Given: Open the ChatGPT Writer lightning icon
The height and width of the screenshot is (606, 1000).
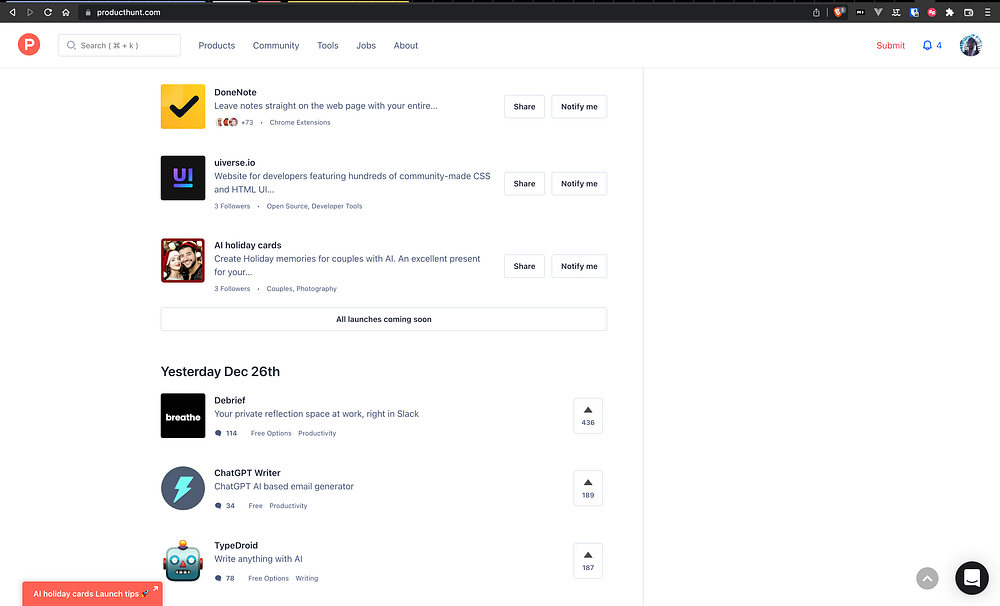Looking at the screenshot, I should (183, 488).
